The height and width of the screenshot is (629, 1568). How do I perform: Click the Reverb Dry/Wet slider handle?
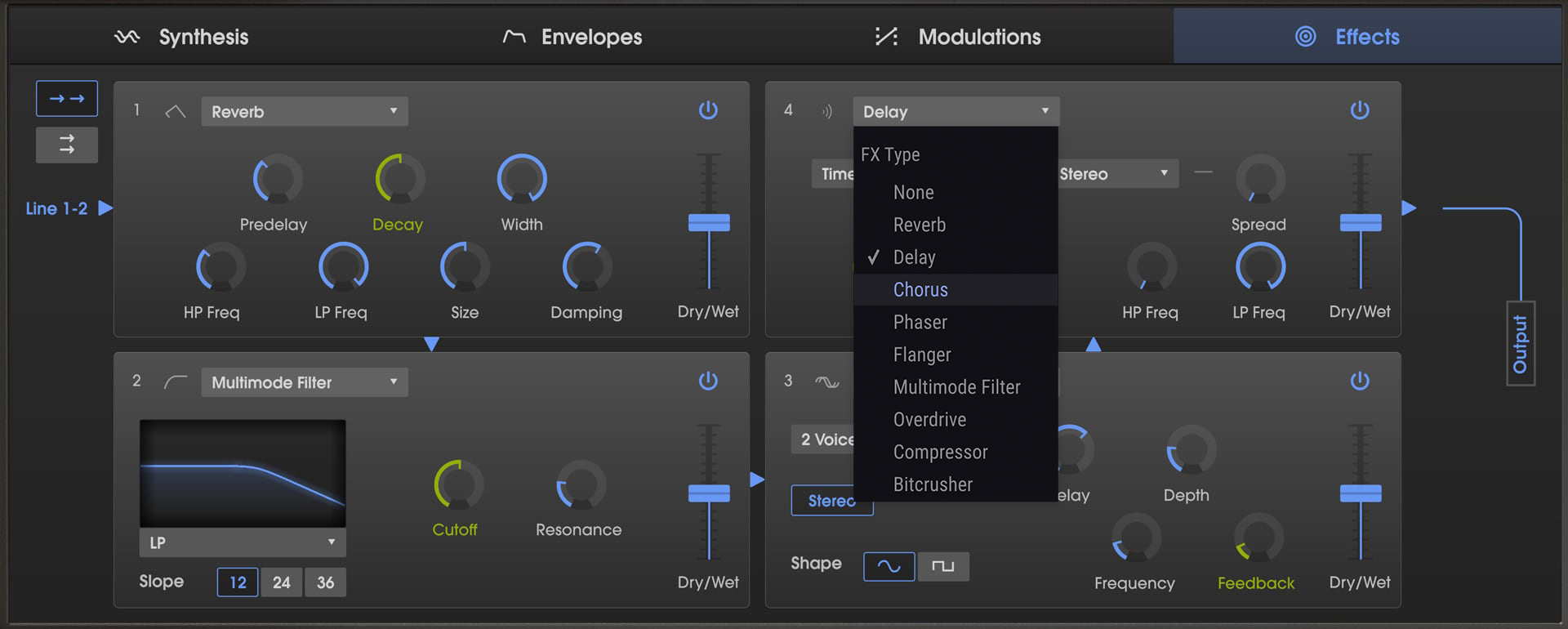[x=709, y=223]
